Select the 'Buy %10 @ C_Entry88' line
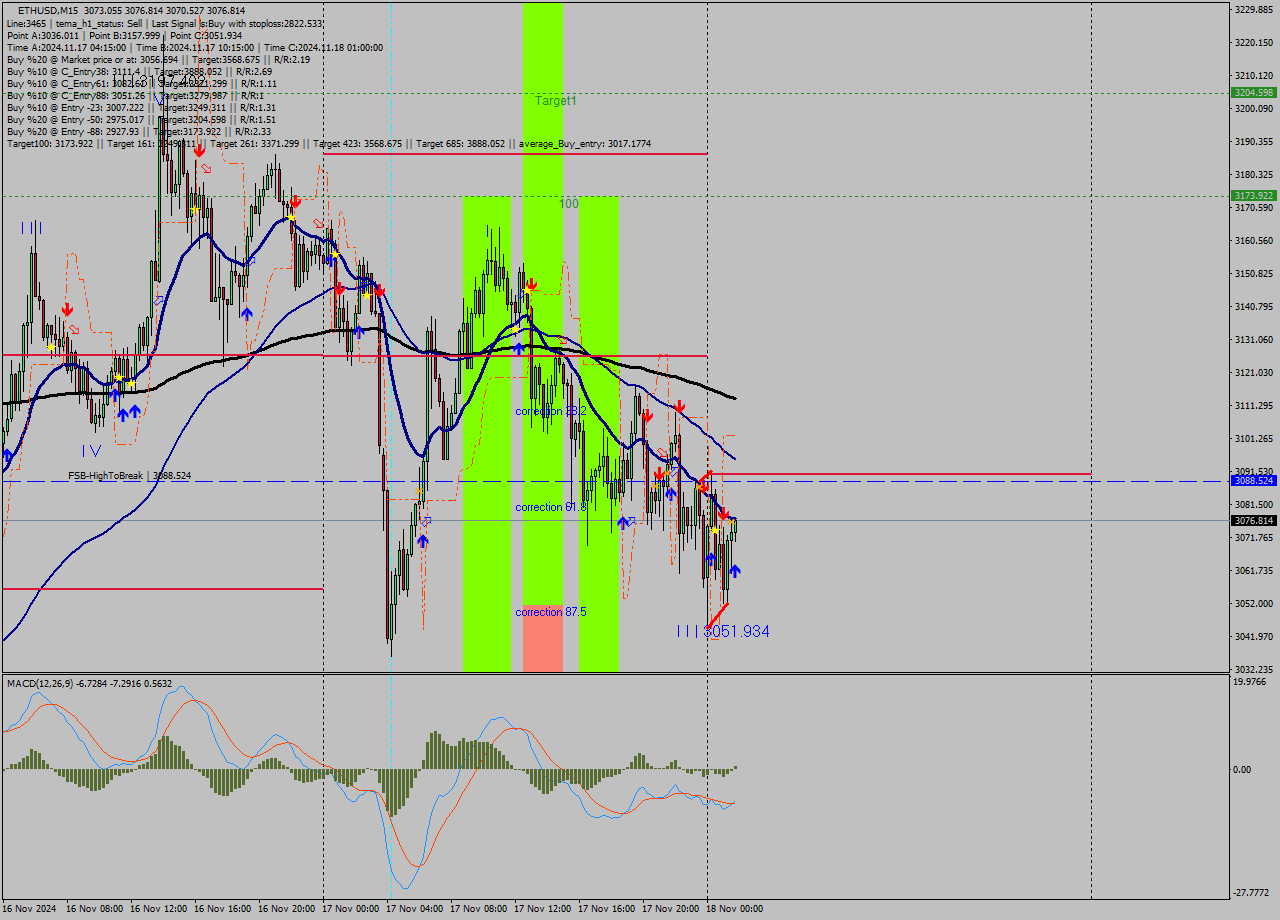 [x=135, y=95]
